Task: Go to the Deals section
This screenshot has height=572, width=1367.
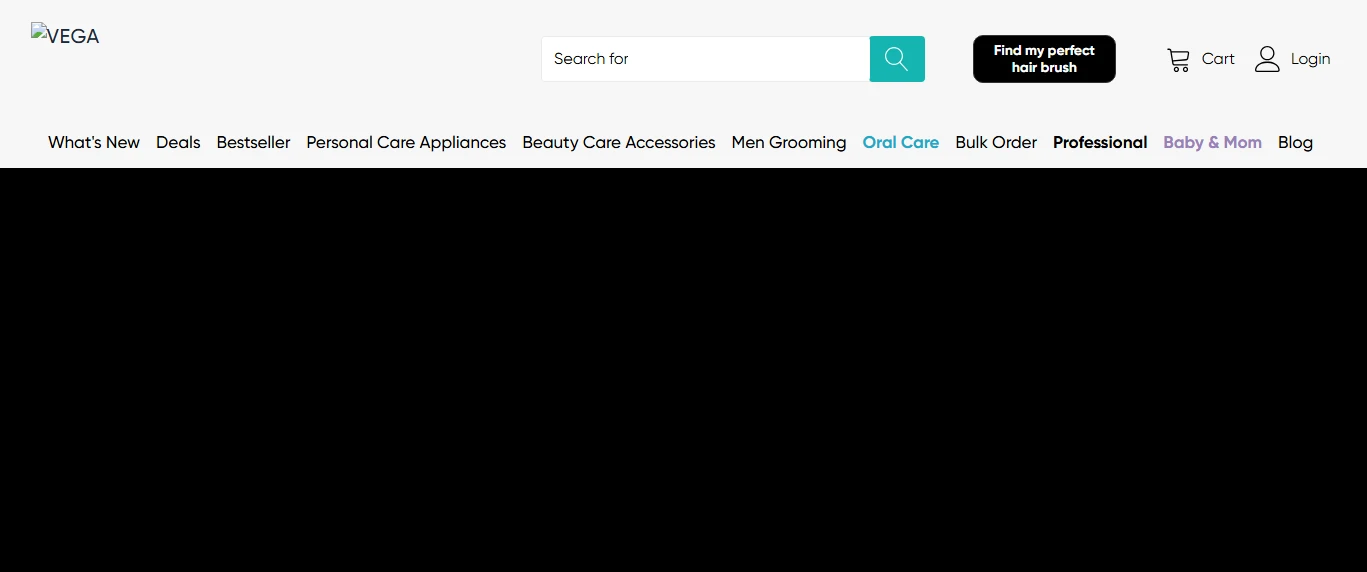Action: click(178, 142)
